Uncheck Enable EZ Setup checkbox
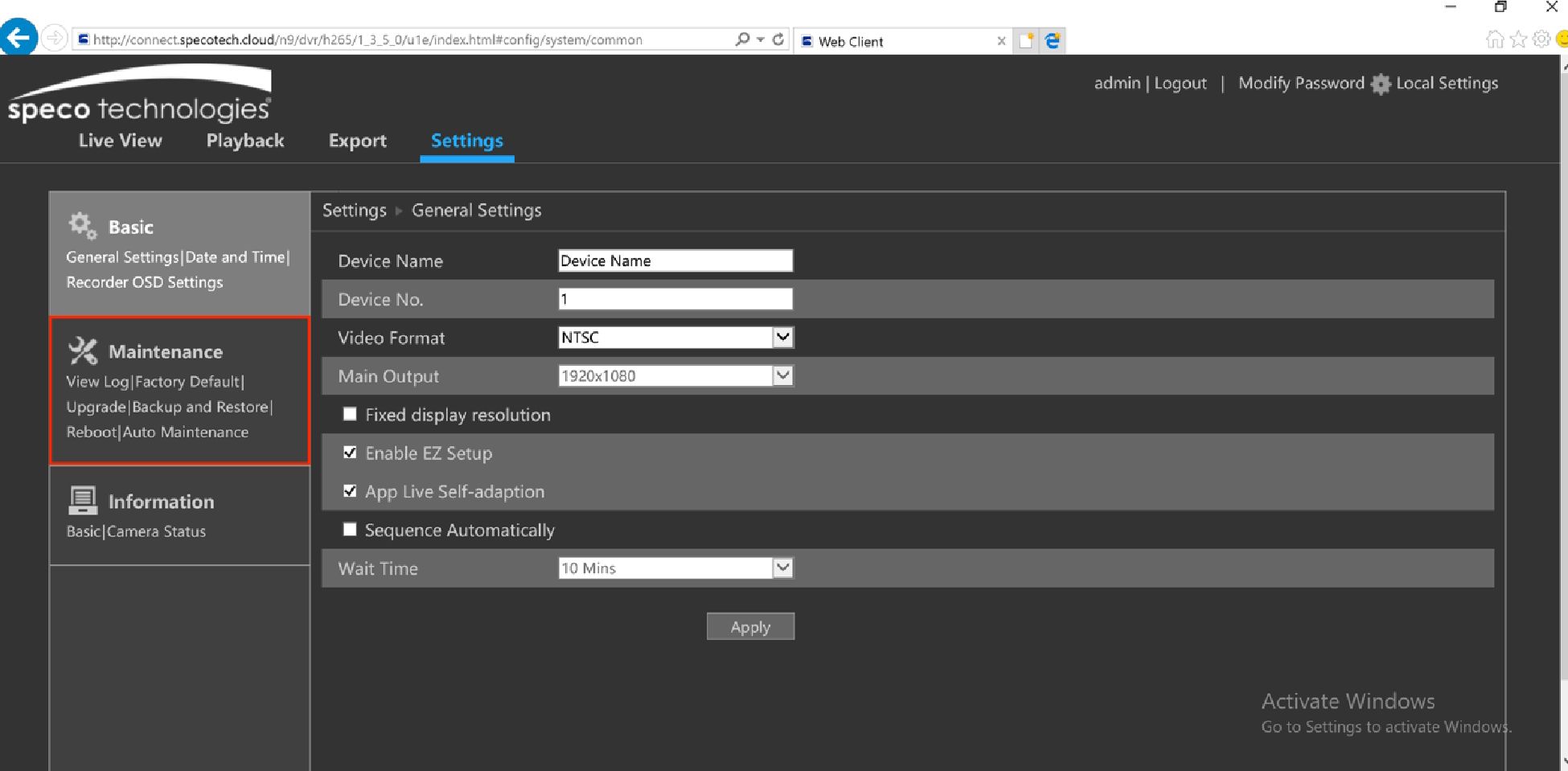1568x771 pixels. click(350, 453)
